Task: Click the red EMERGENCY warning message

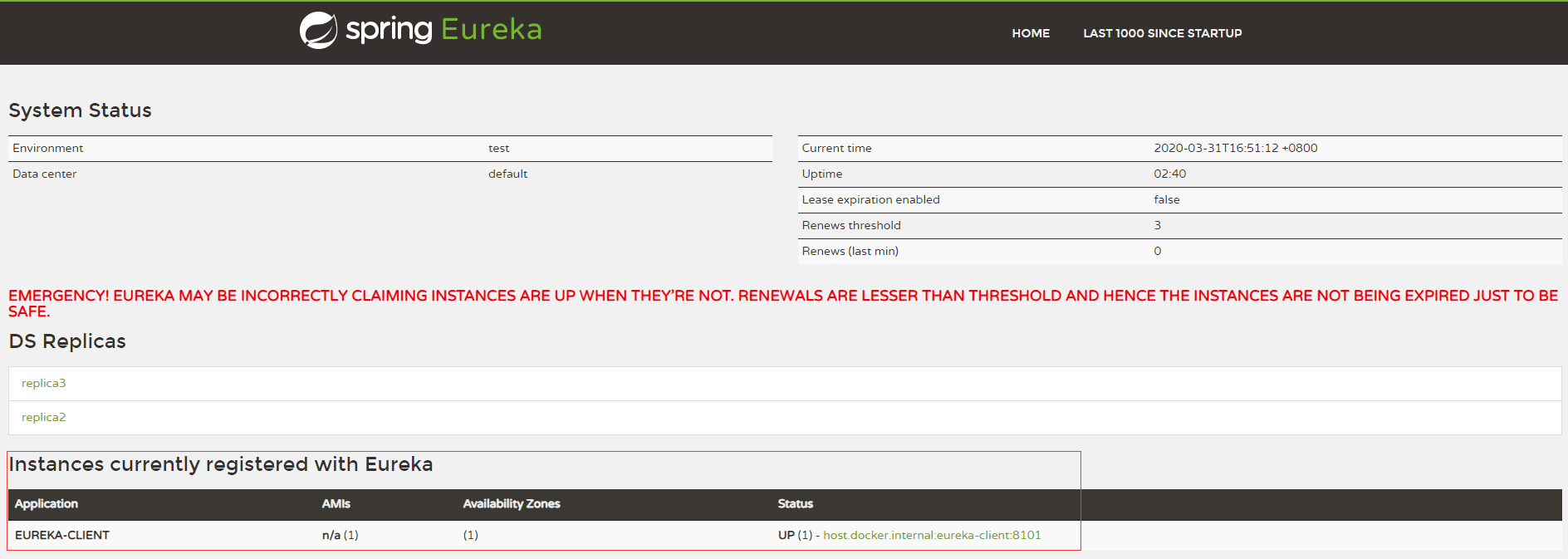Action: click(783, 303)
